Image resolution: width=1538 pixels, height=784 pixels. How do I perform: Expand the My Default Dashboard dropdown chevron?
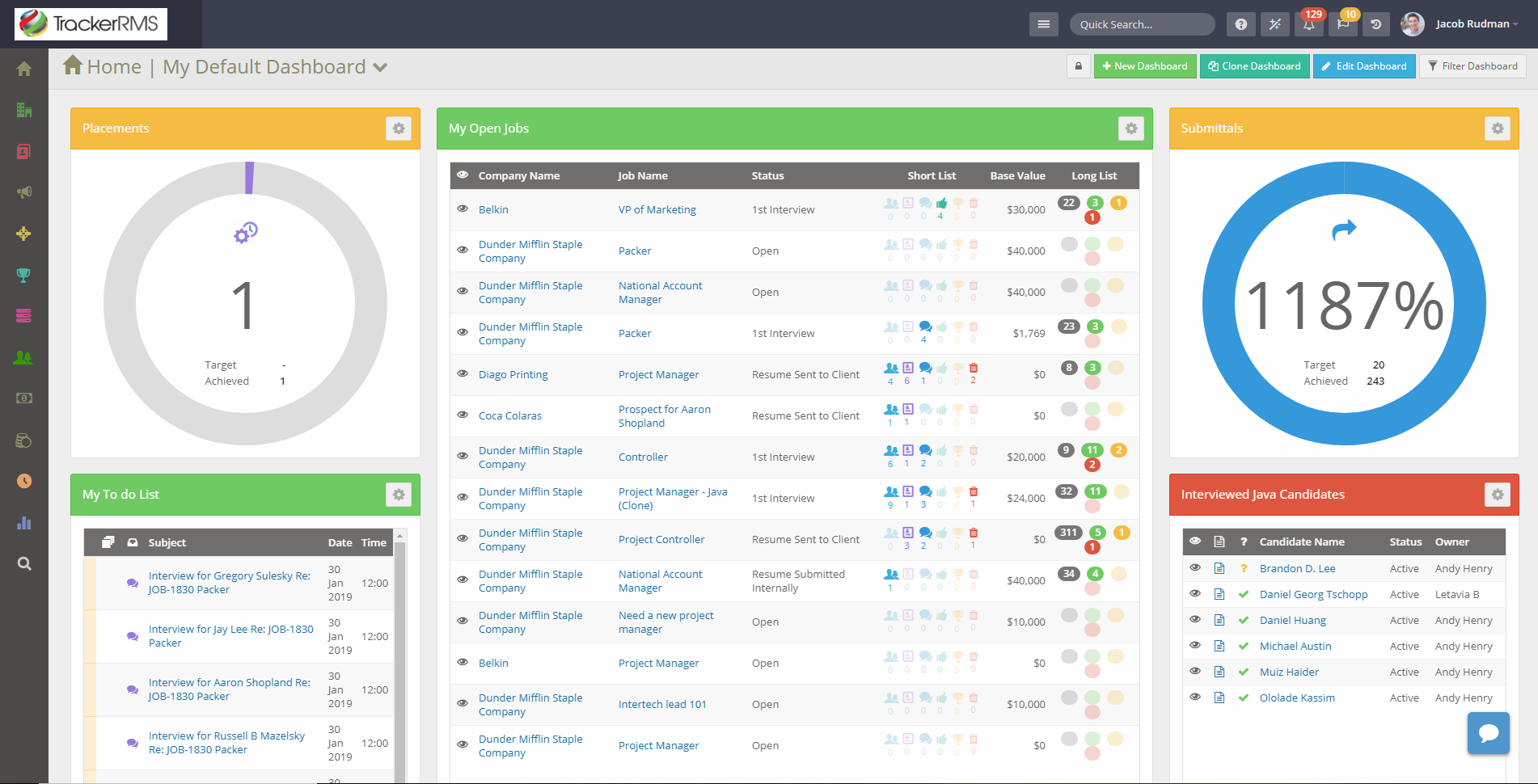(x=380, y=68)
